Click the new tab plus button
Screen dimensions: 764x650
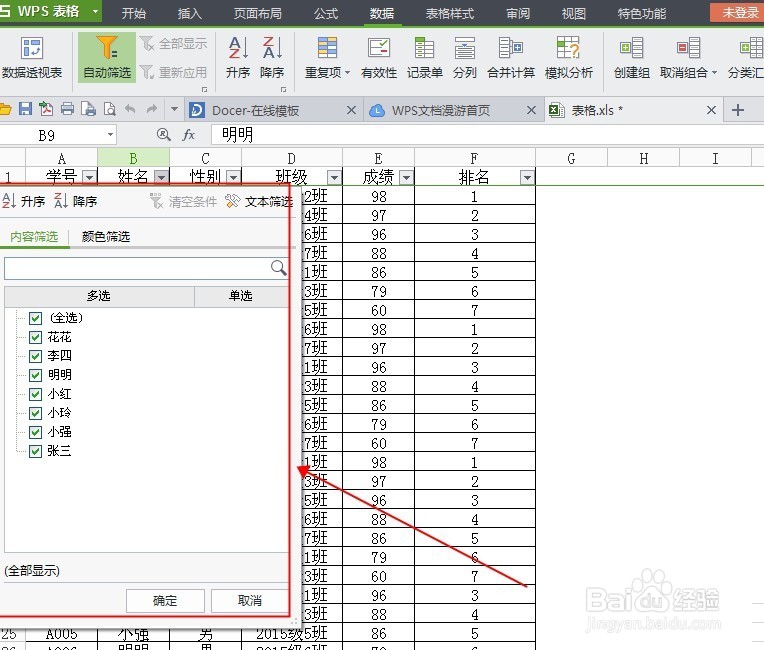[x=738, y=110]
